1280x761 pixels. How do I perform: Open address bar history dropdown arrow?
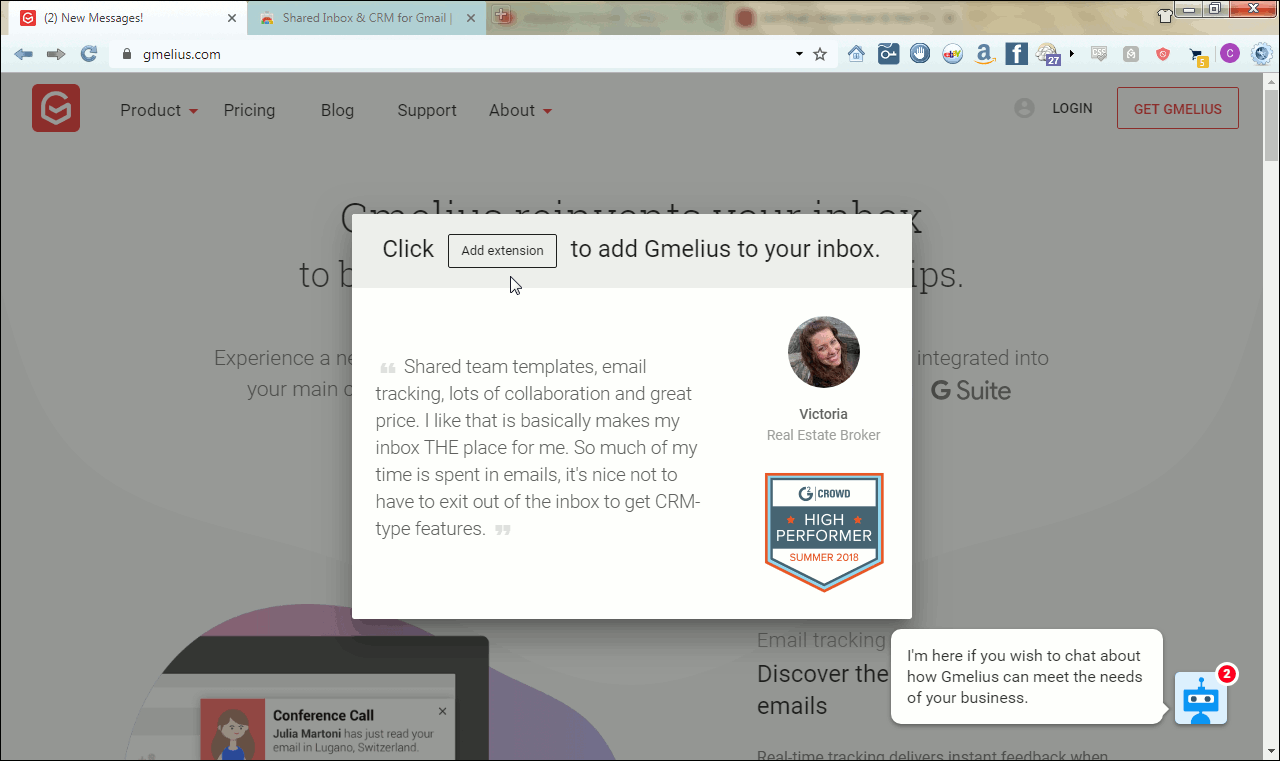click(799, 54)
